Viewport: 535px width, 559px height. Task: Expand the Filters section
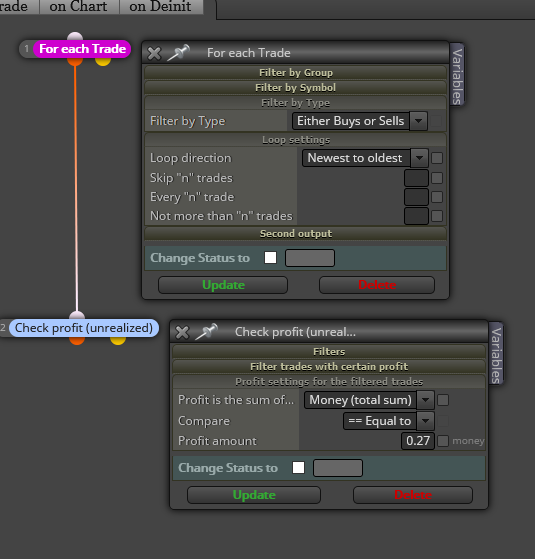point(329,352)
